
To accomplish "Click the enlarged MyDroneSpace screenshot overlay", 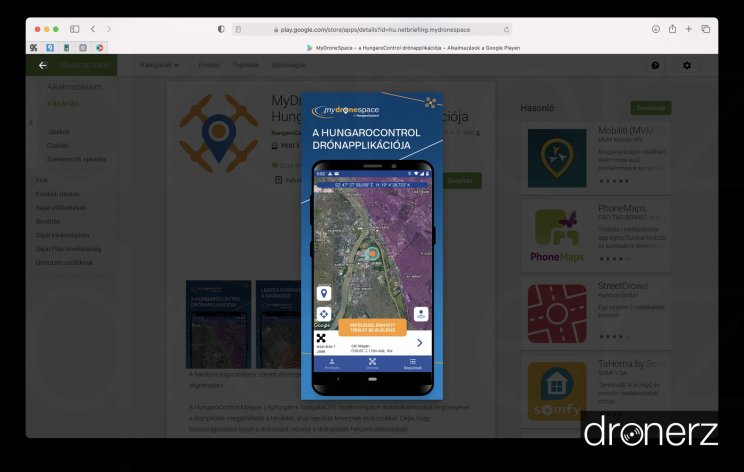I will coord(372,246).
